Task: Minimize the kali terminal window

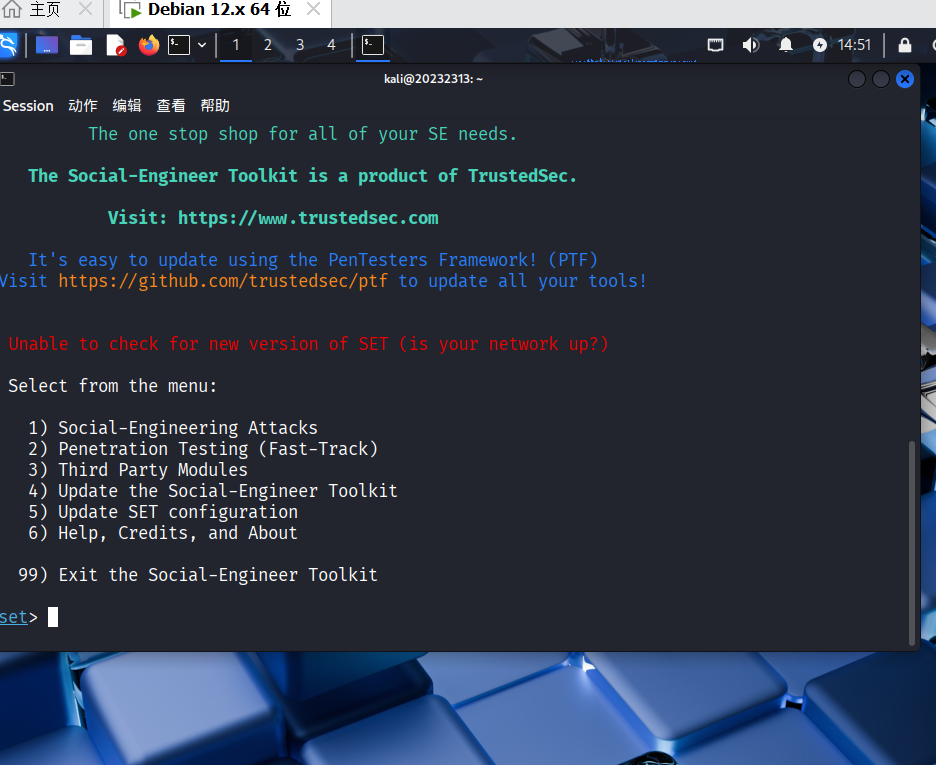Action: [857, 79]
